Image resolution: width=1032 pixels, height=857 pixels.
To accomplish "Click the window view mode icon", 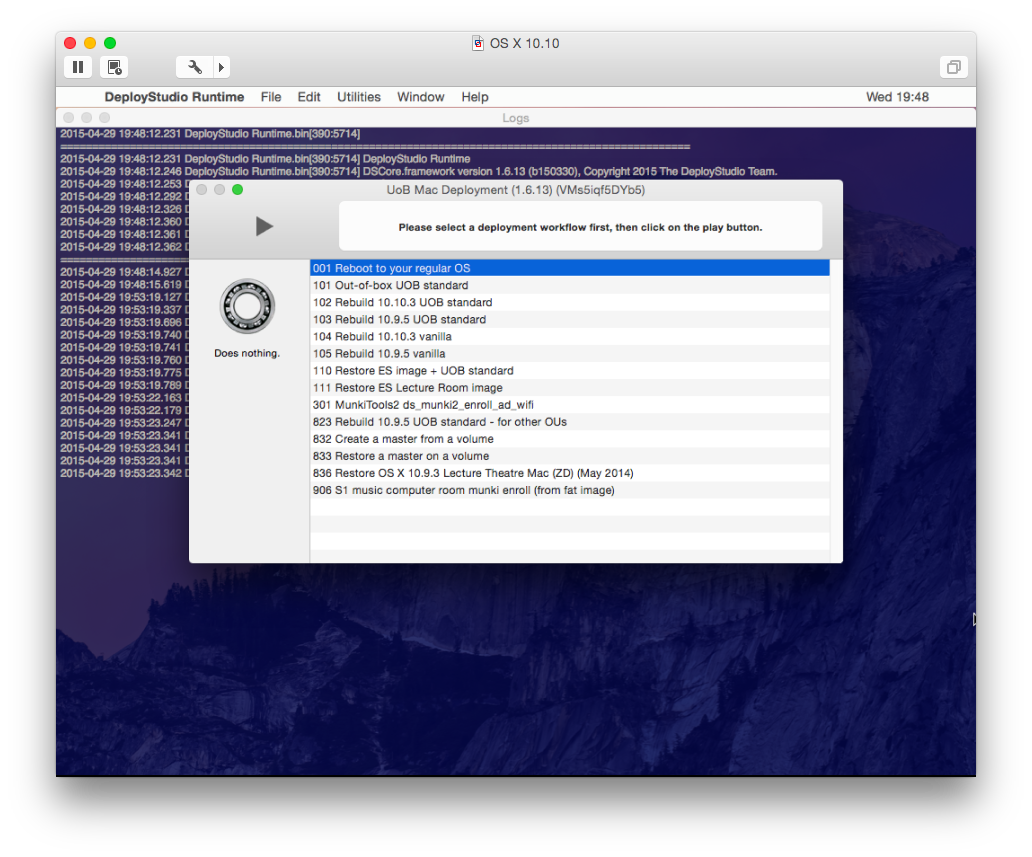I will click(x=954, y=67).
